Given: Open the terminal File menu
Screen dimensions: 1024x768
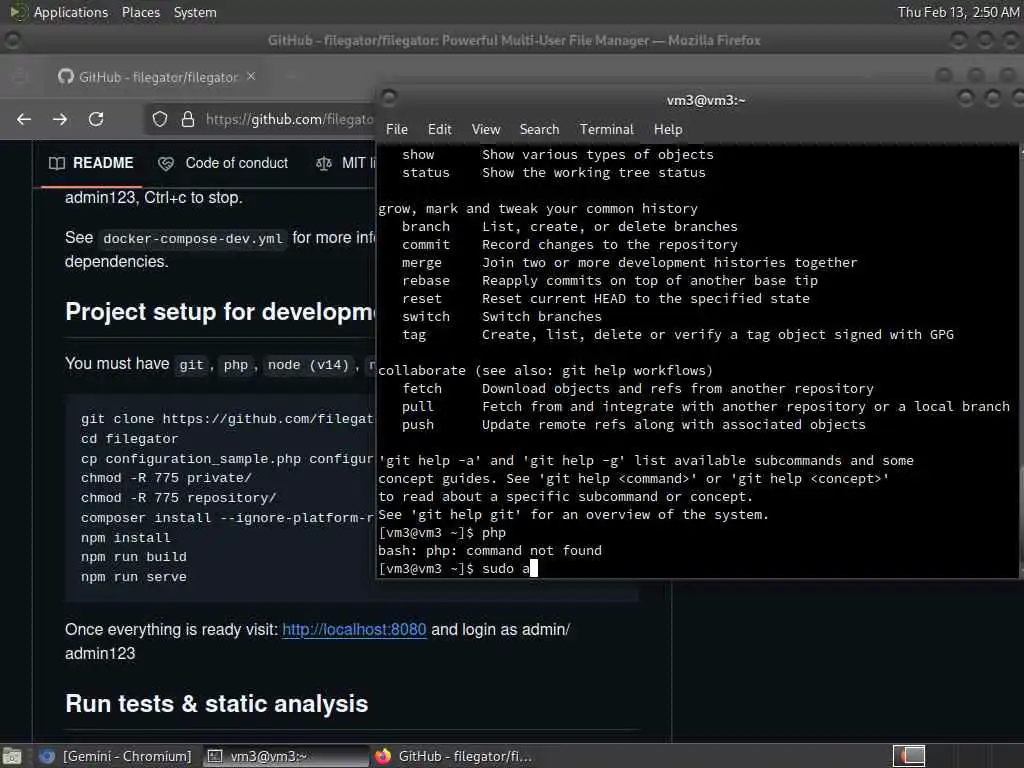Looking at the screenshot, I should coord(396,129).
